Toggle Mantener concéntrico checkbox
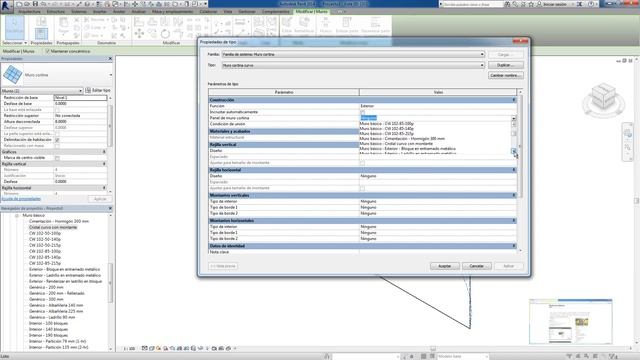The width and height of the screenshot is (640, 360). pos(47,51)
